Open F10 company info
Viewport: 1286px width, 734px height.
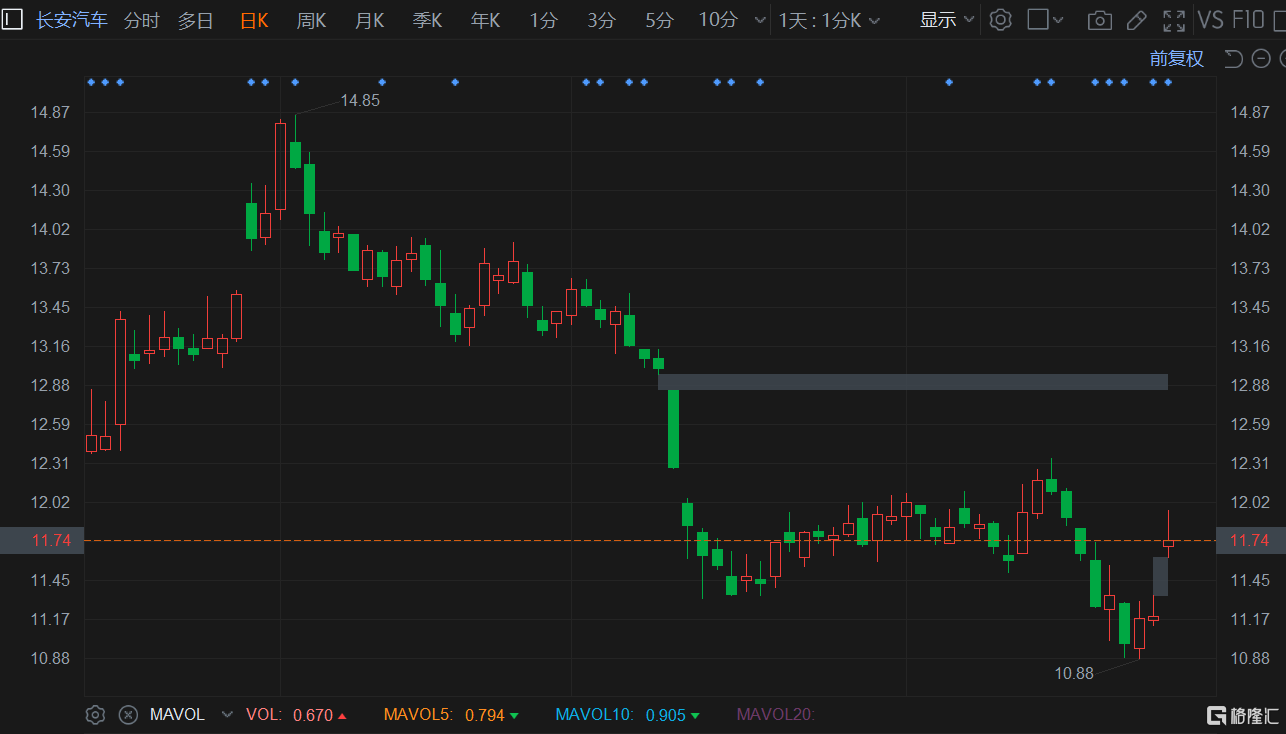pyautogui.click(x=1248, y=20)
